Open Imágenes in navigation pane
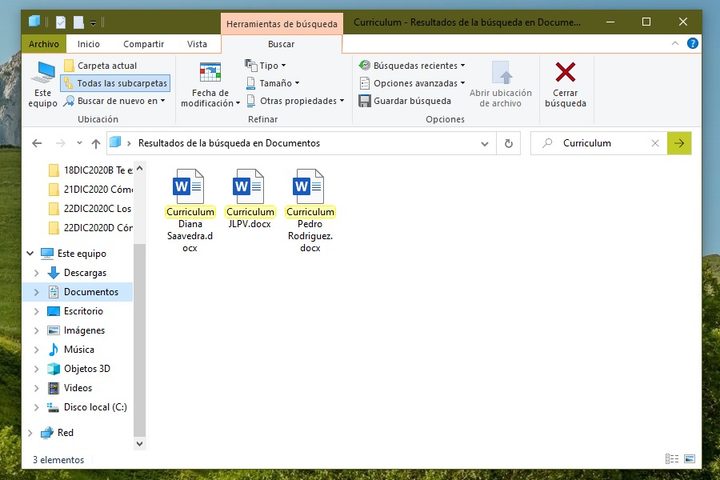The height and width of the screenshot is (480, 720). click(x=77, y=331)
